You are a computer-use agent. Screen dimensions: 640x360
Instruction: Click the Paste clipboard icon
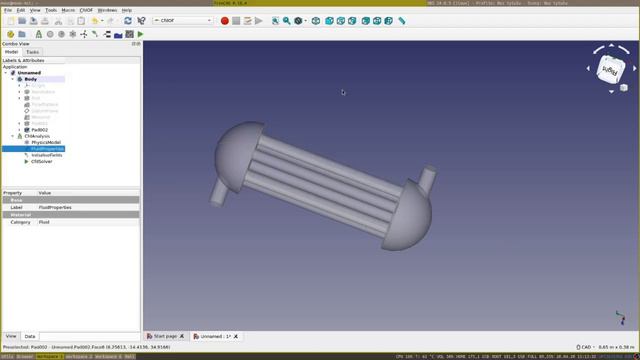click(x=81, y=21)
